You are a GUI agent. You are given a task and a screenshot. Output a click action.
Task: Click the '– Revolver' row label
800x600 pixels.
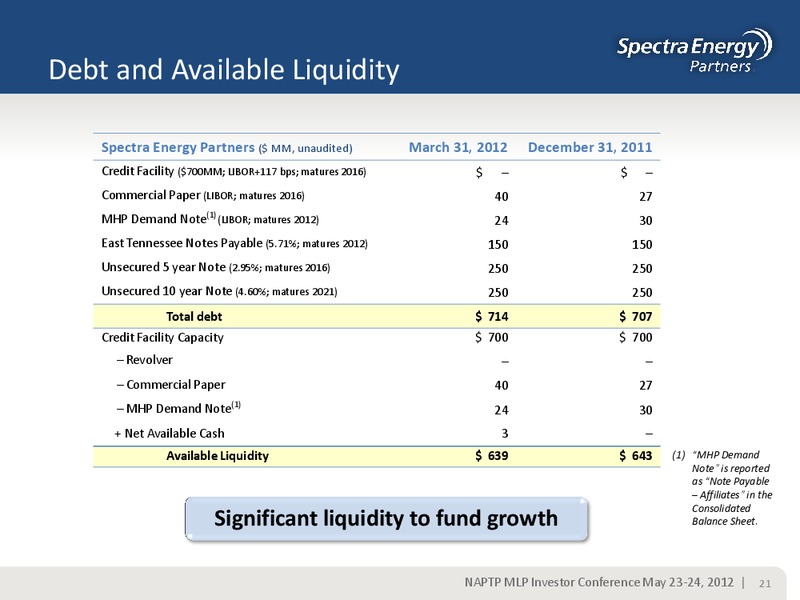point(144,360)
